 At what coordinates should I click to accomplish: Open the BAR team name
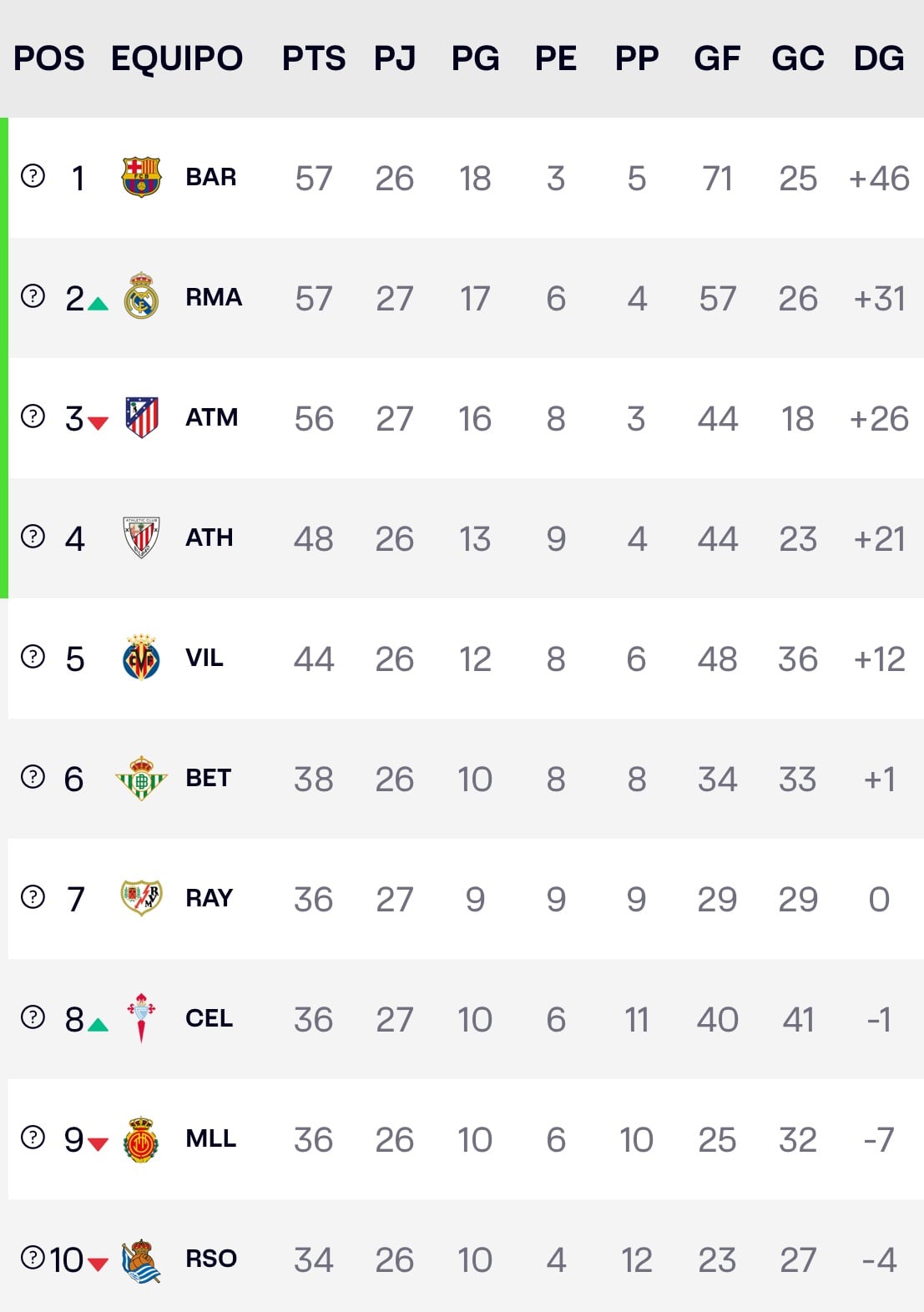[210, 177]
